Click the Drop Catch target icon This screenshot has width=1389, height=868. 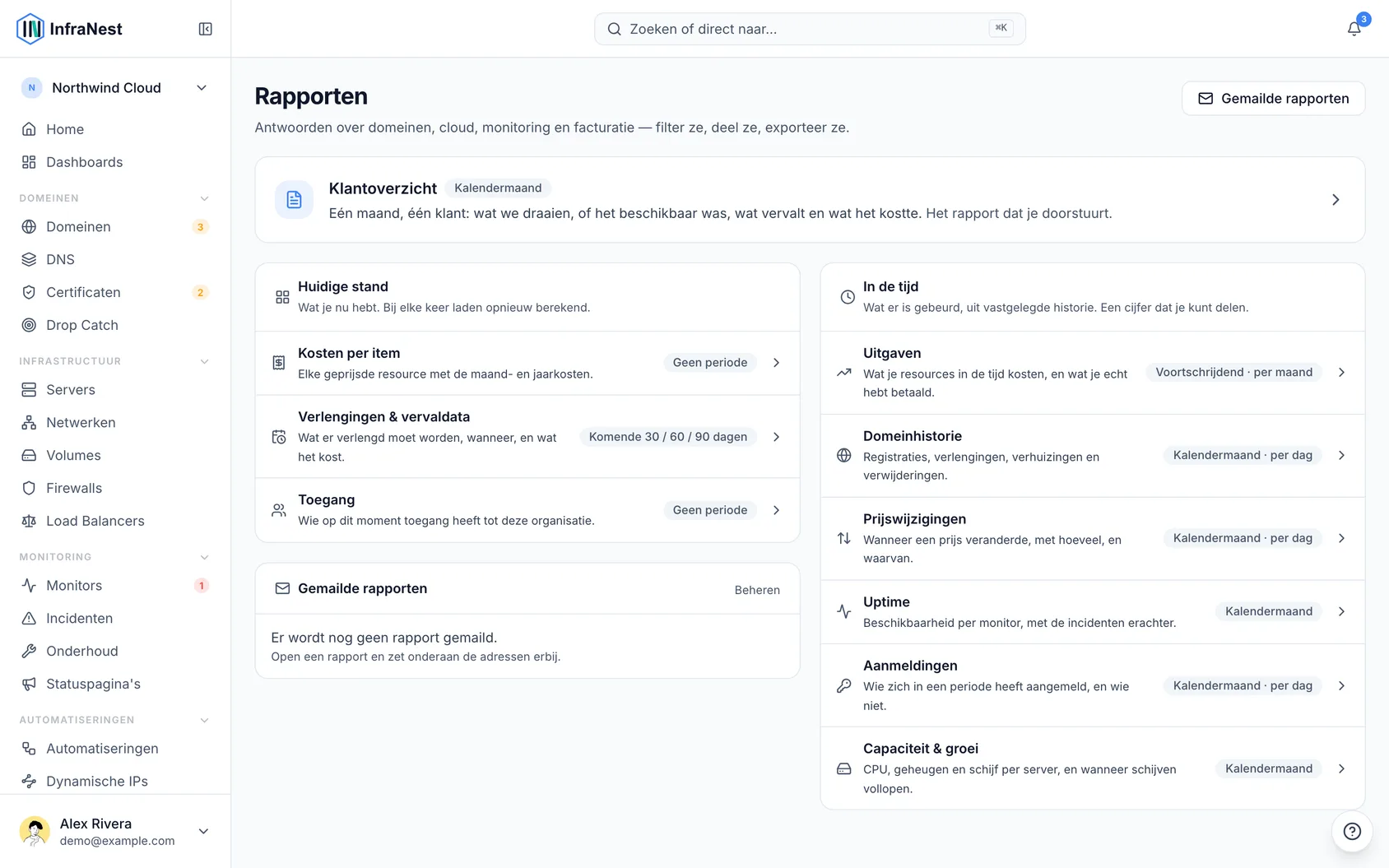(29, 325)
